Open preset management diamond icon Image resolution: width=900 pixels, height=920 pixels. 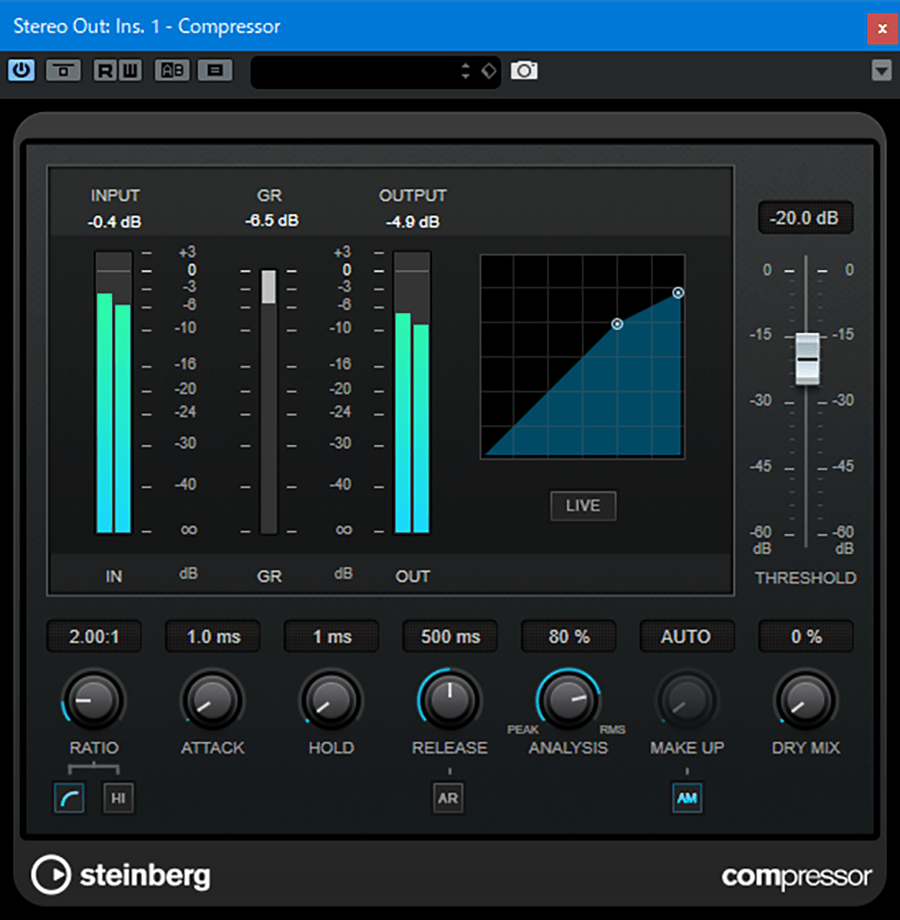[489, 71]
